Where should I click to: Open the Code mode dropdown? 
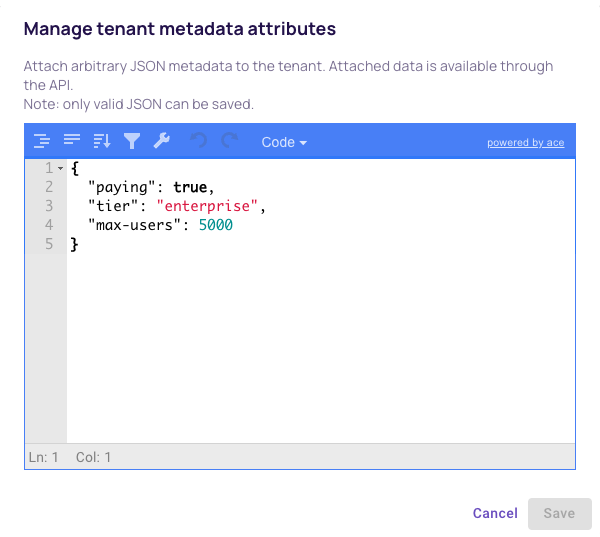click(284, 142)
